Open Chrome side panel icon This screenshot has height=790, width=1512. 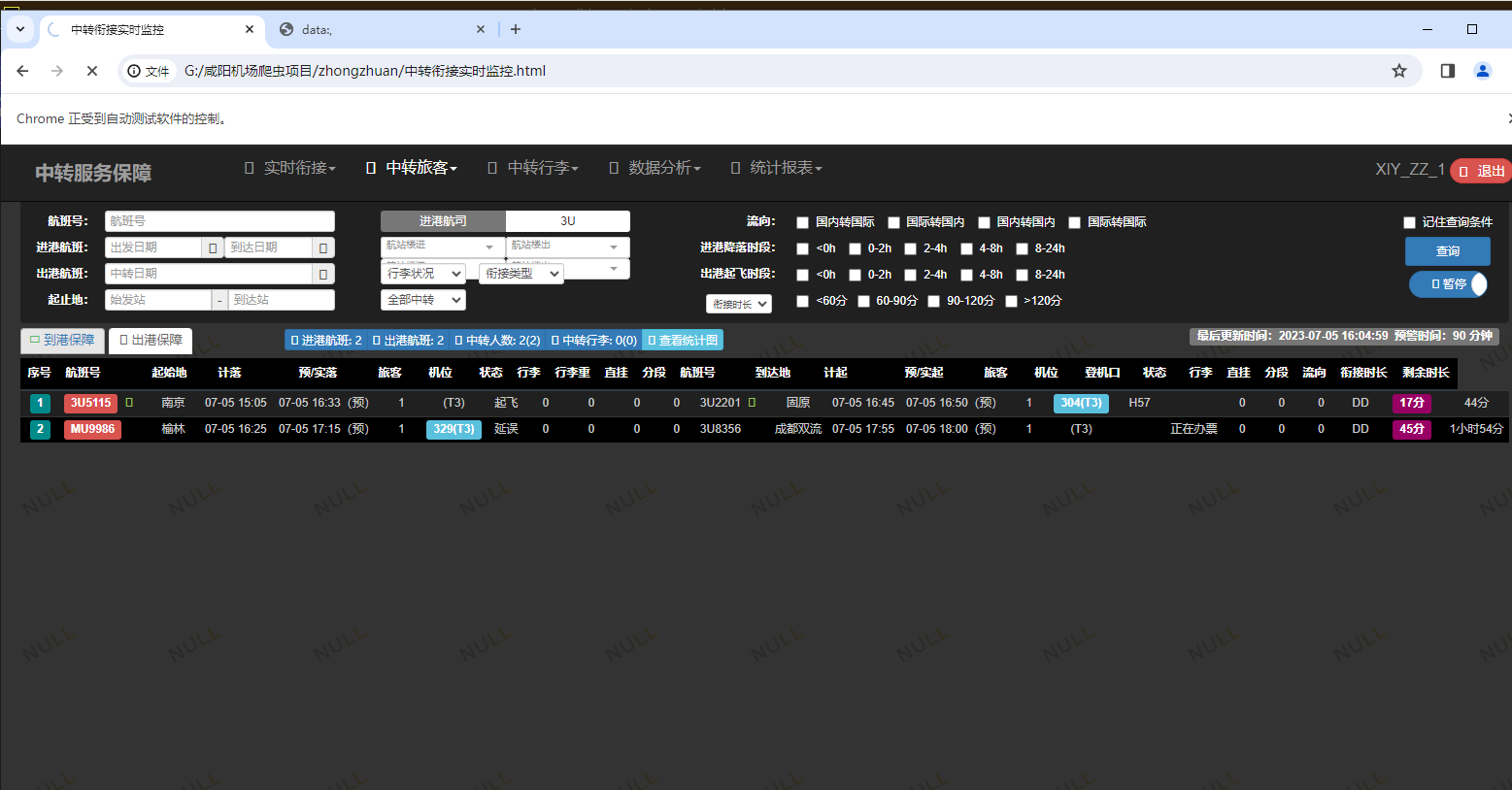pyautogui.click(x=1448, y=71)
